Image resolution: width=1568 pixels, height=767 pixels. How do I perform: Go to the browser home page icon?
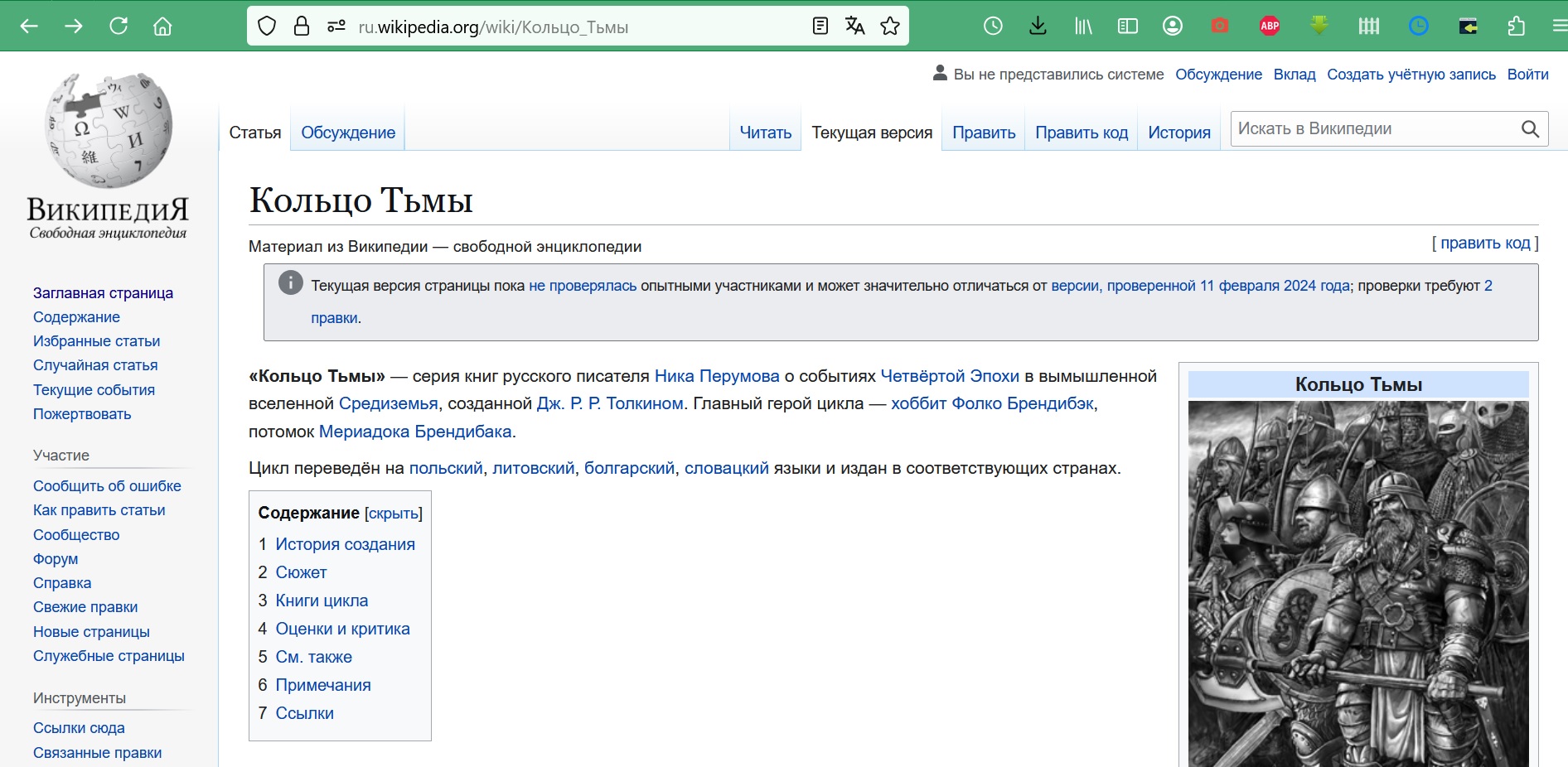point(162,27)
